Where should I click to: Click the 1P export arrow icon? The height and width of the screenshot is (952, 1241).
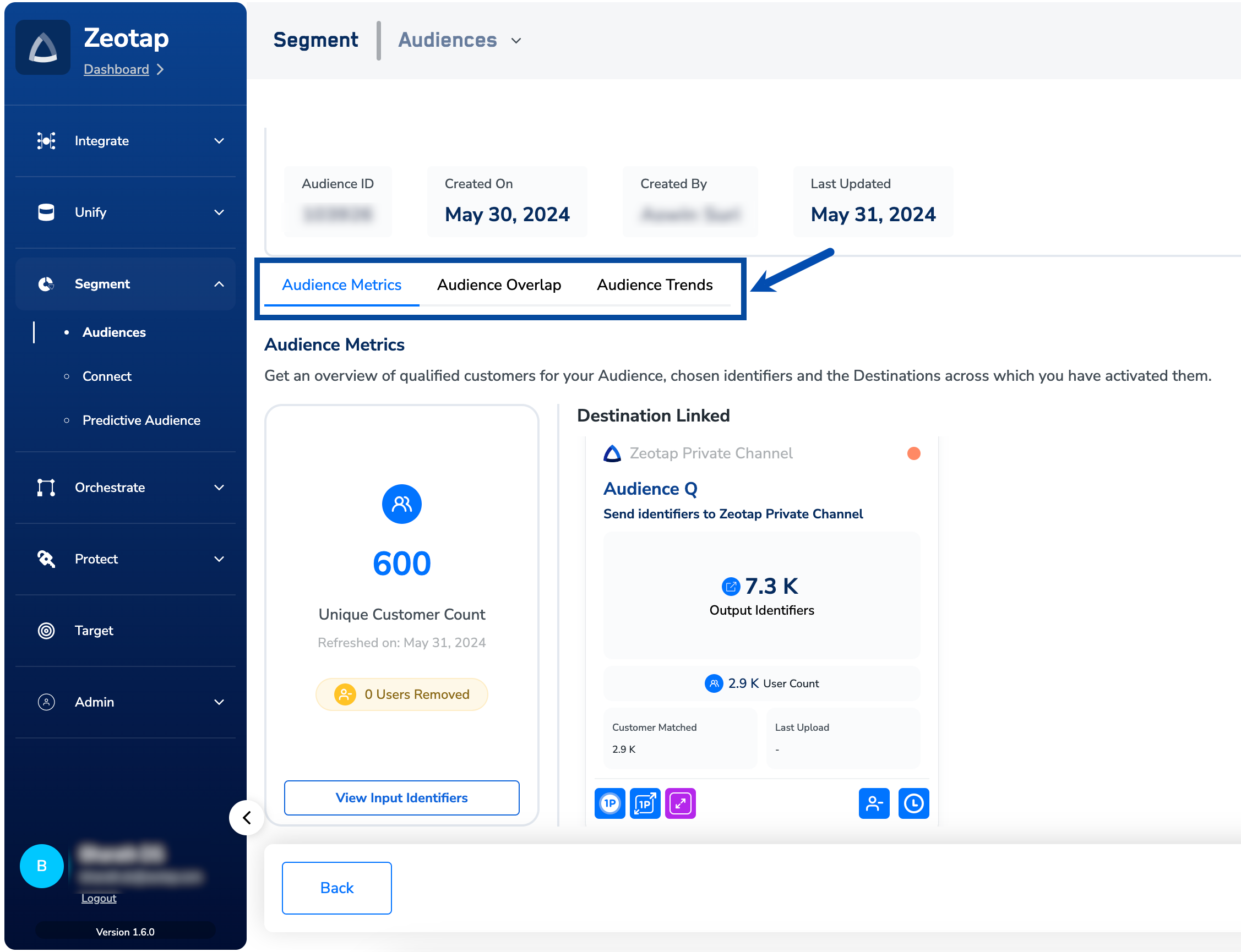(x=645, y=803)
